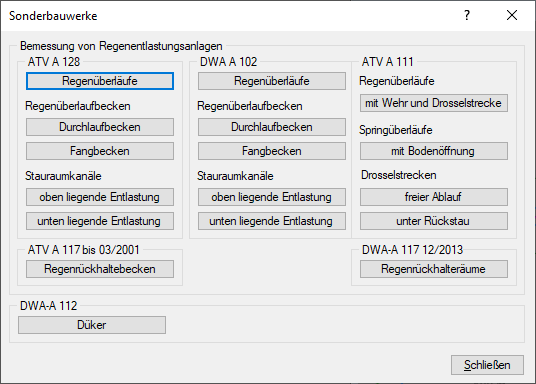
Task: Click freier Ablauf under Drosselstrecken
Action: [x=434, y=197]
